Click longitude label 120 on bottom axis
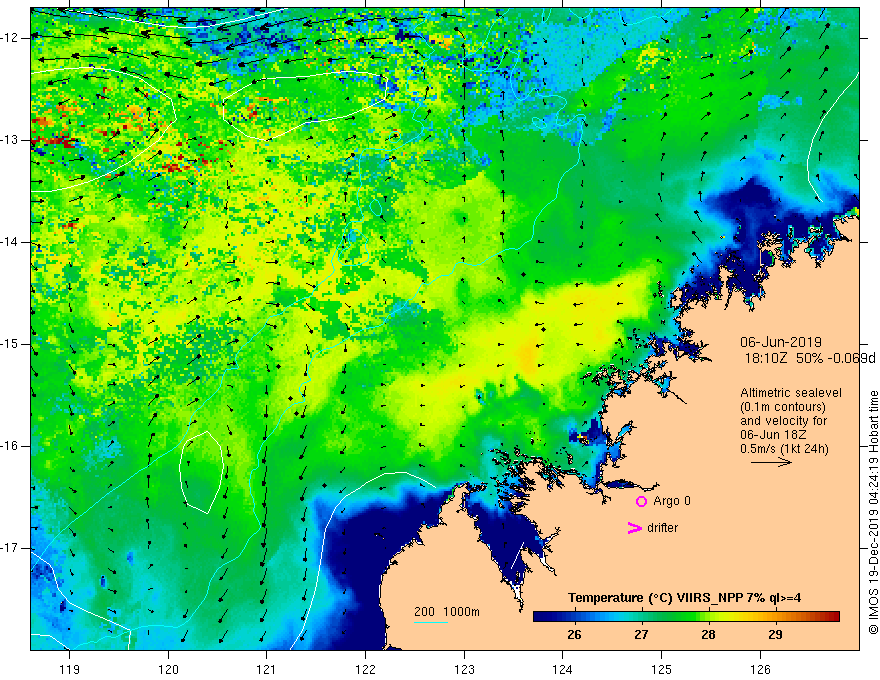The image size is (880, 680). point(168,669)
